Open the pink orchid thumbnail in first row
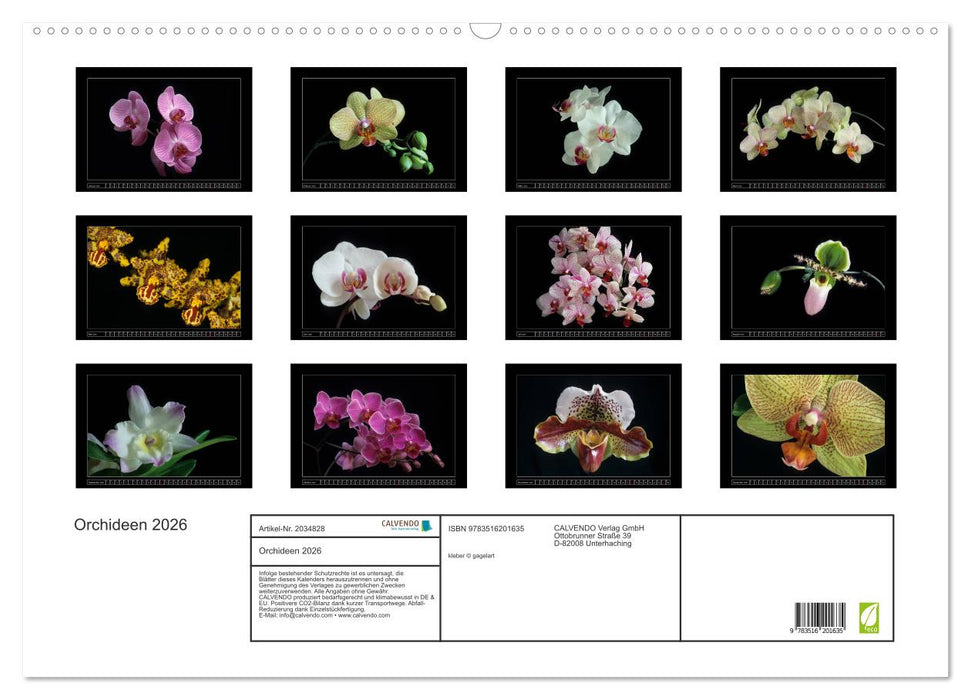971x700 pixels. [164, 129]
